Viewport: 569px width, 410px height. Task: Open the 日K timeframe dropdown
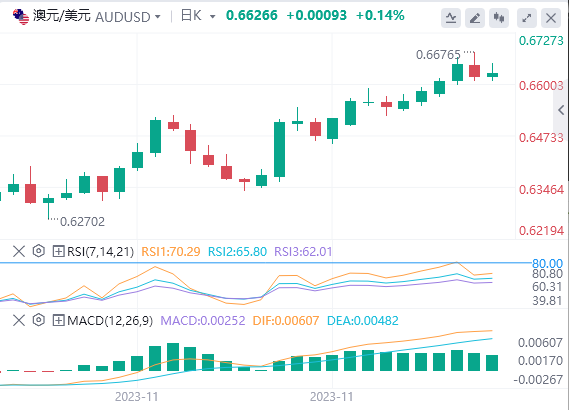click(x=213, y=17)
